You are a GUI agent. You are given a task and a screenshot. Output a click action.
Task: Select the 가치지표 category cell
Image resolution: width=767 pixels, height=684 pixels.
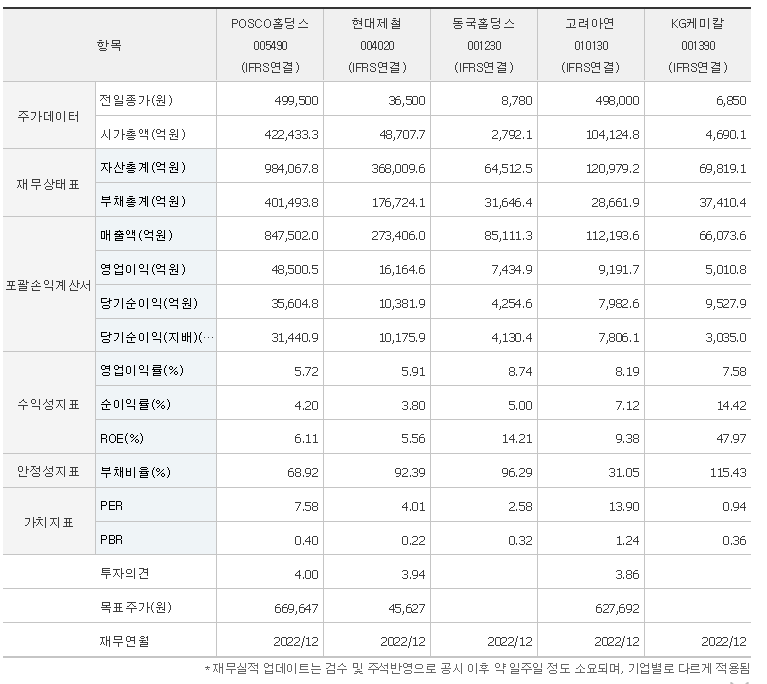pyautogui.click(x=48, y=522)
